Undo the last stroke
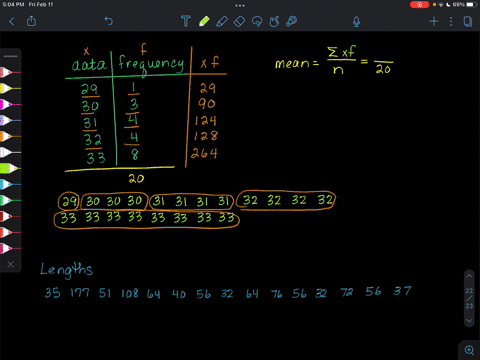 point(109,21)
